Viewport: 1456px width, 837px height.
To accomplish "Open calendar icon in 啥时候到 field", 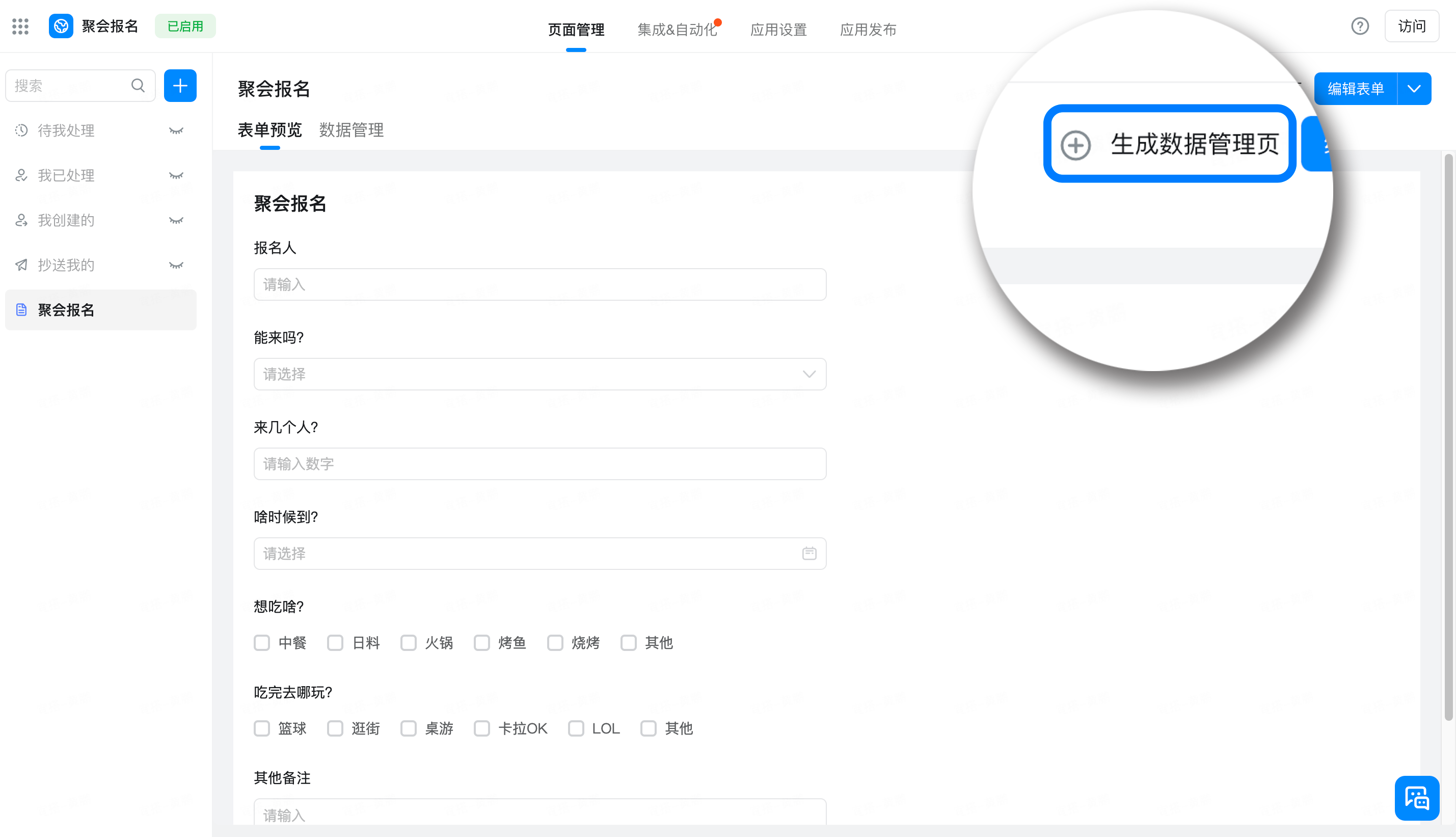I will [810, 554].
